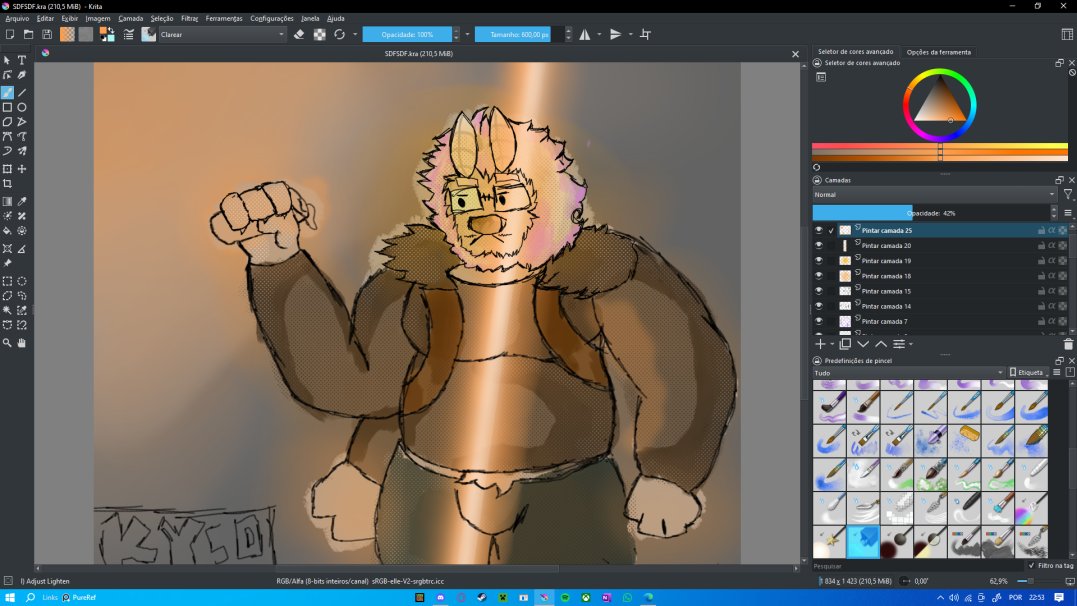Open the Etiqueta tag menu
The height and width of the screenshot is (606, 1077).
[1026, 372]
